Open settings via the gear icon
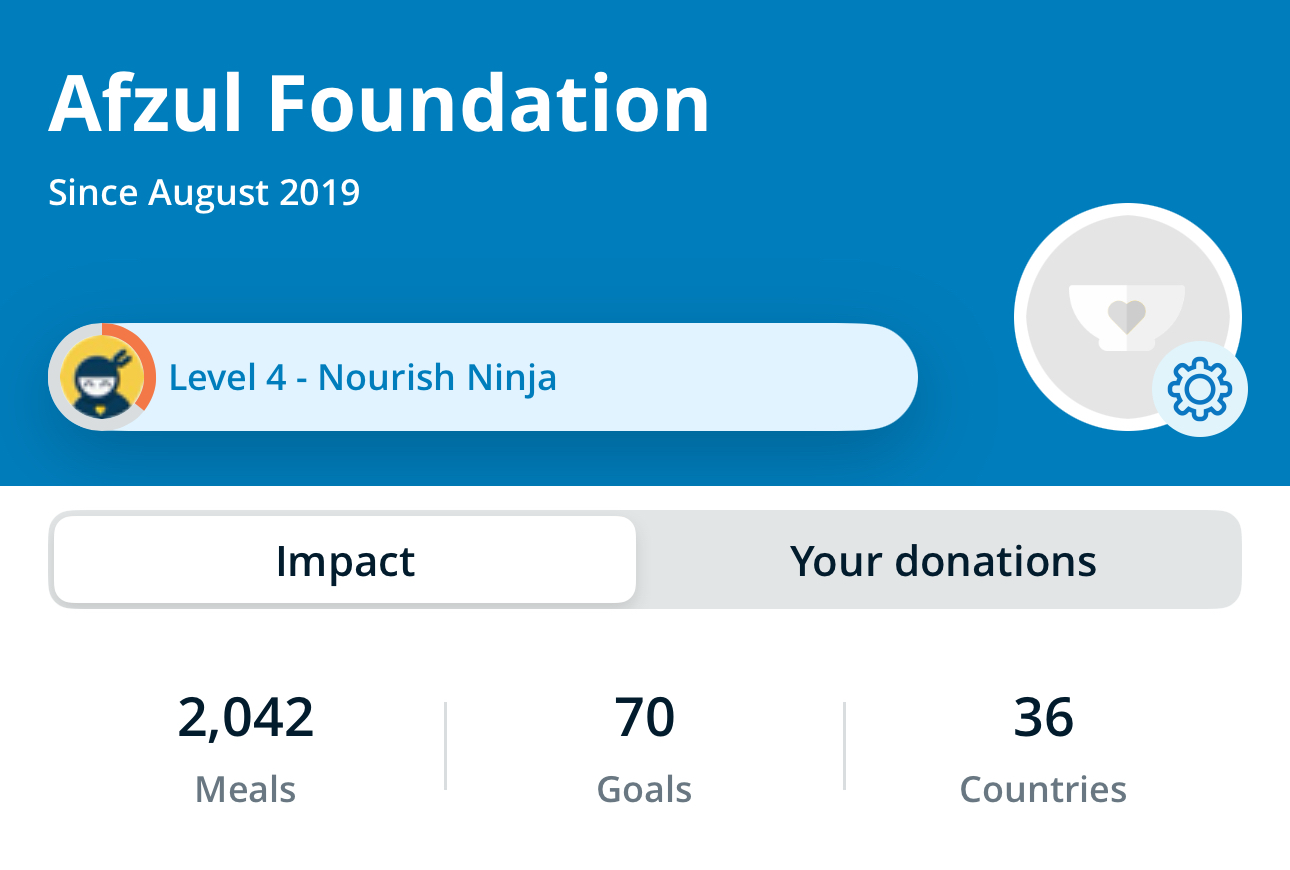 click(x=1199, y=389)
